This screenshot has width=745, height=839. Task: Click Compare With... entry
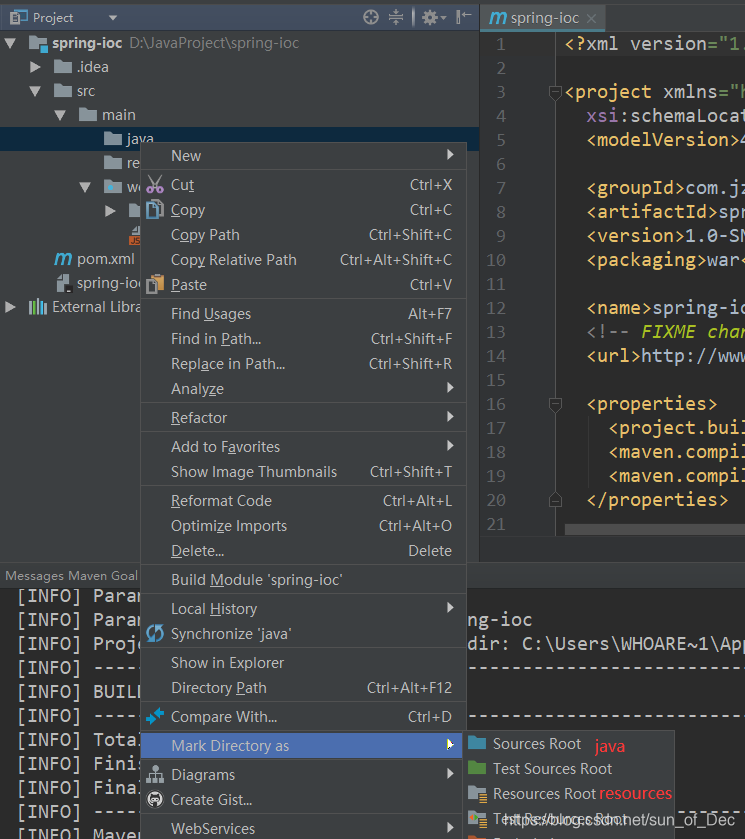click(x=303, y=717)
